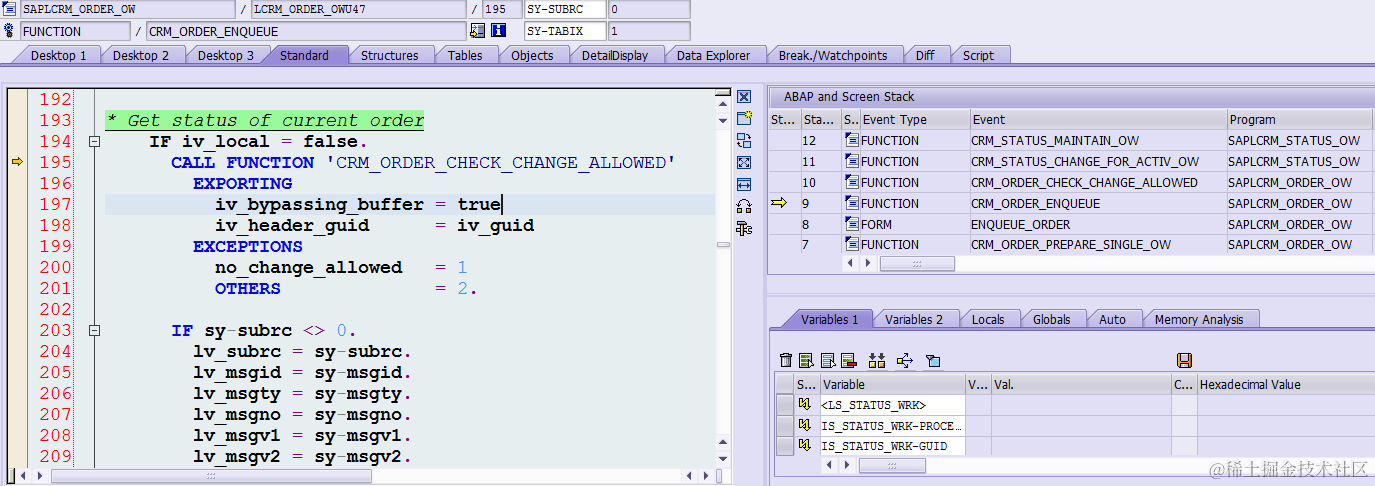This screenshot has width=1375, height=486.
Task: Switch to Desktop 3 tab
Action: tap(225, 56)
